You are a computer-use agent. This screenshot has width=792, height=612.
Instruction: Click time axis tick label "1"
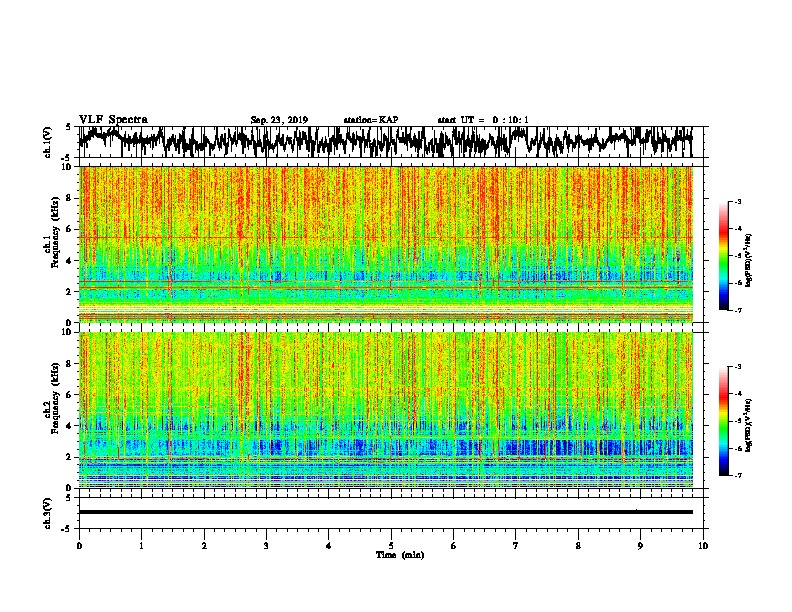141,546
